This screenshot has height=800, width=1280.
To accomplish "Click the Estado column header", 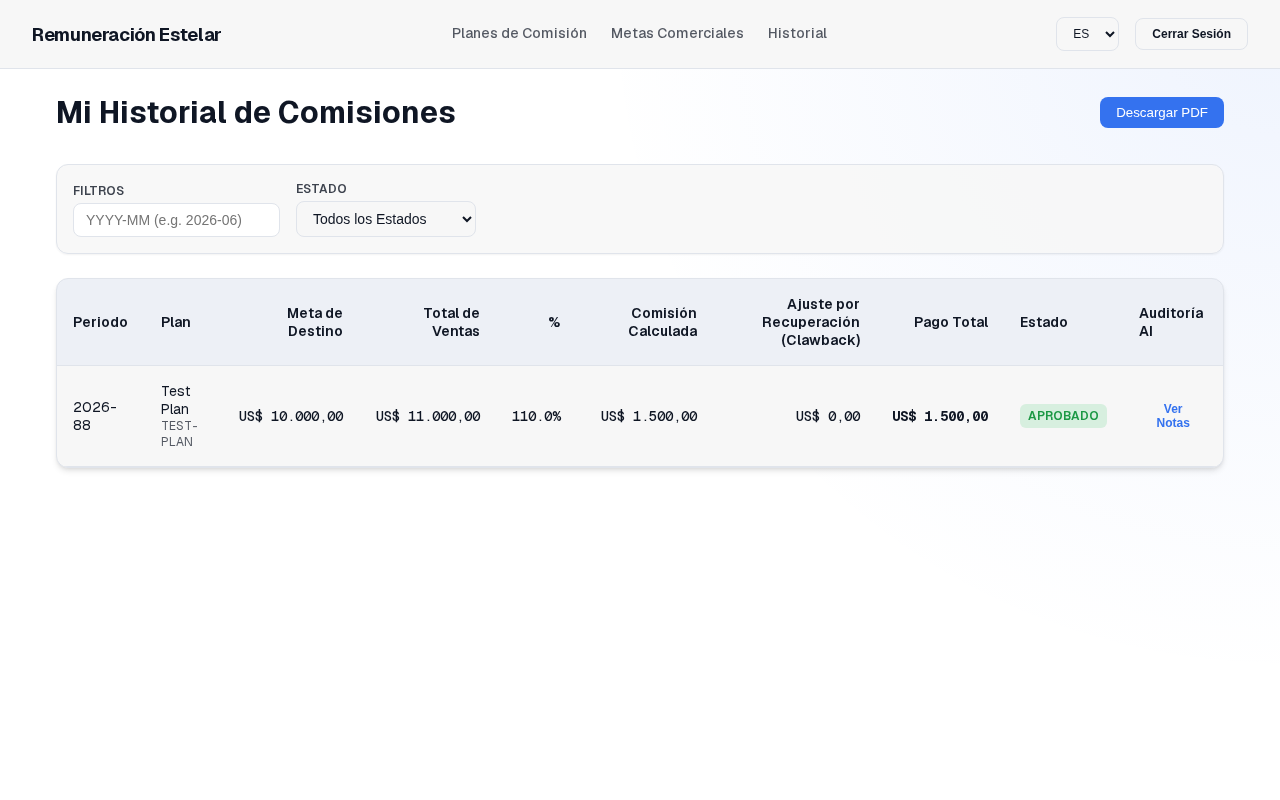I will pos(1044,322).
